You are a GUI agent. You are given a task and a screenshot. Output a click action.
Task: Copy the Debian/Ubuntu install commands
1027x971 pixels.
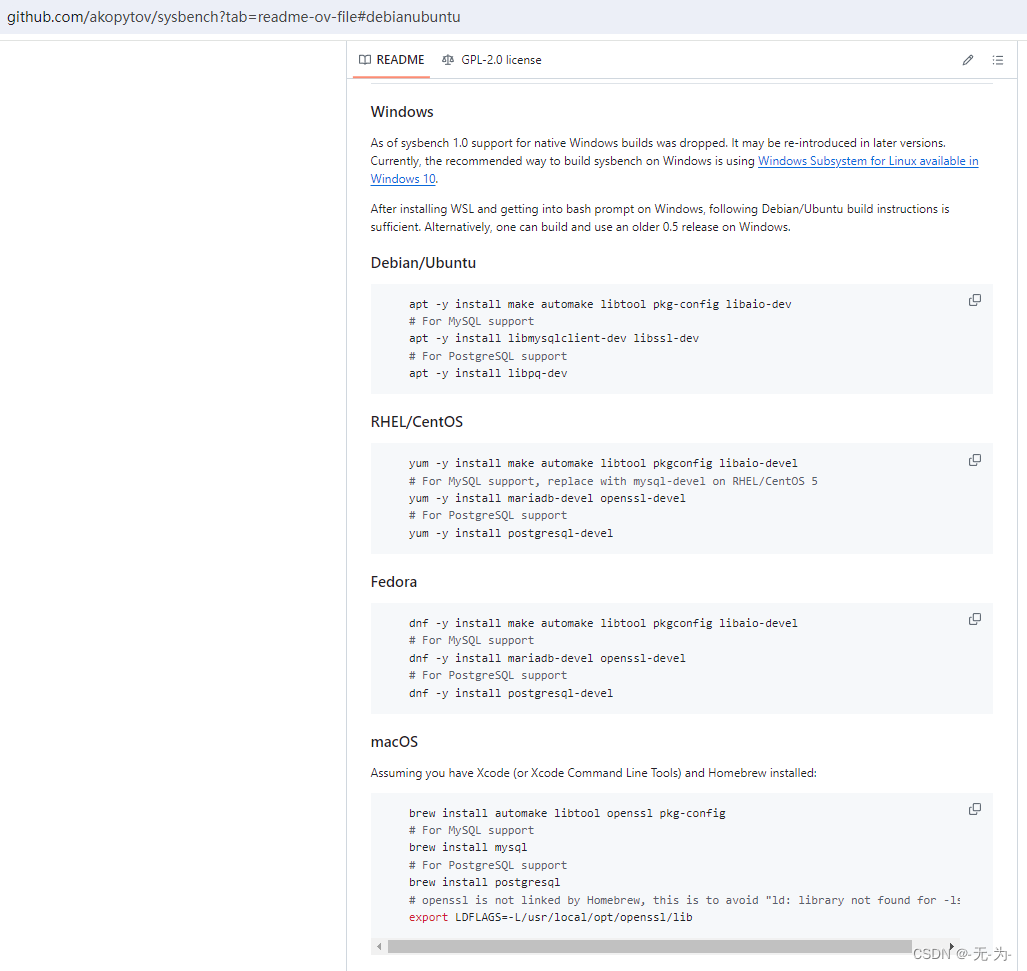(974, 299)
